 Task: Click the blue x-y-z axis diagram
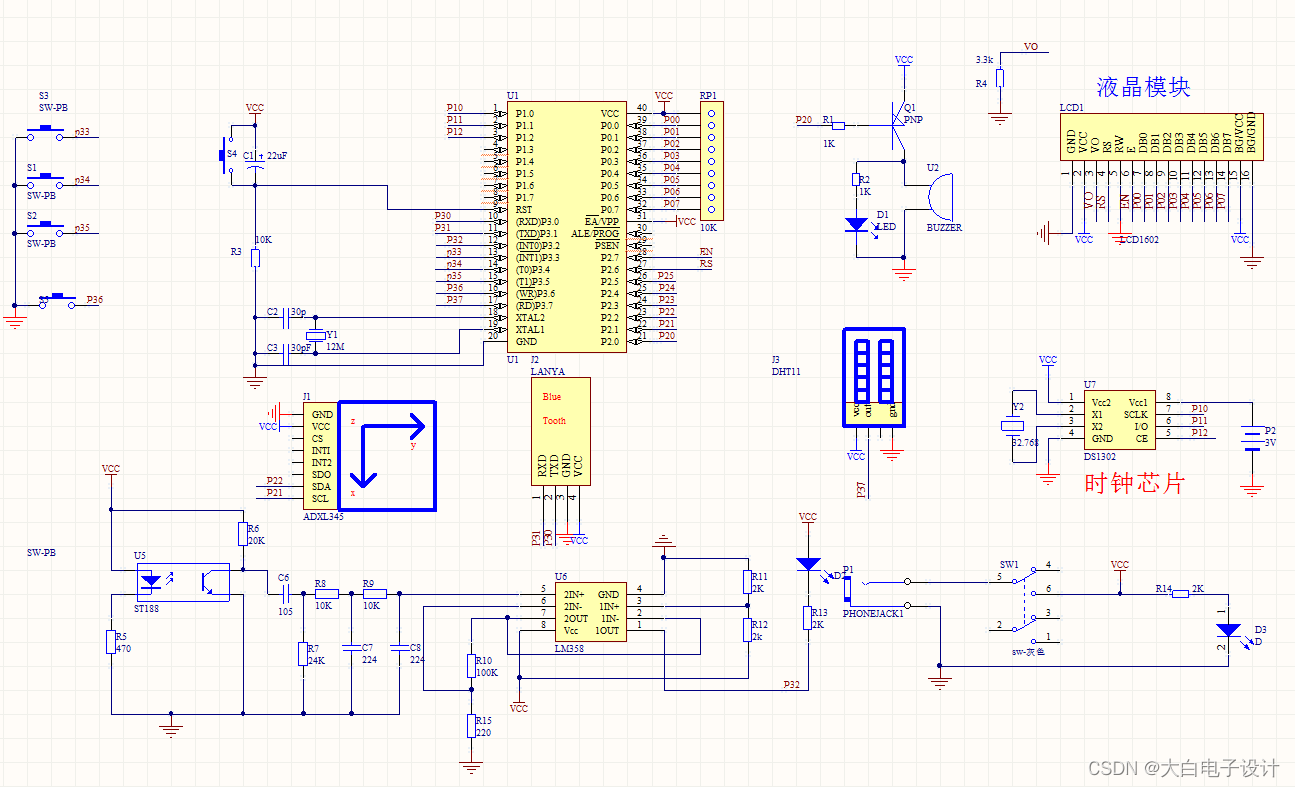tap(387, 456)
